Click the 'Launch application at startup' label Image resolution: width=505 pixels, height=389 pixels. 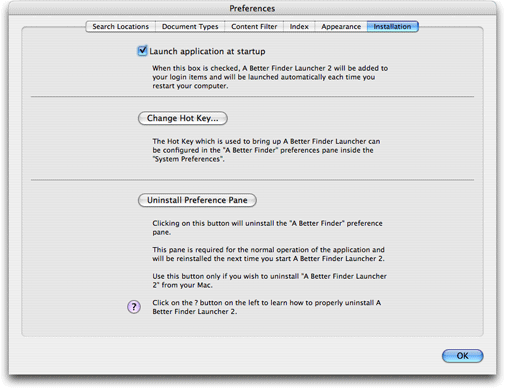207,51
